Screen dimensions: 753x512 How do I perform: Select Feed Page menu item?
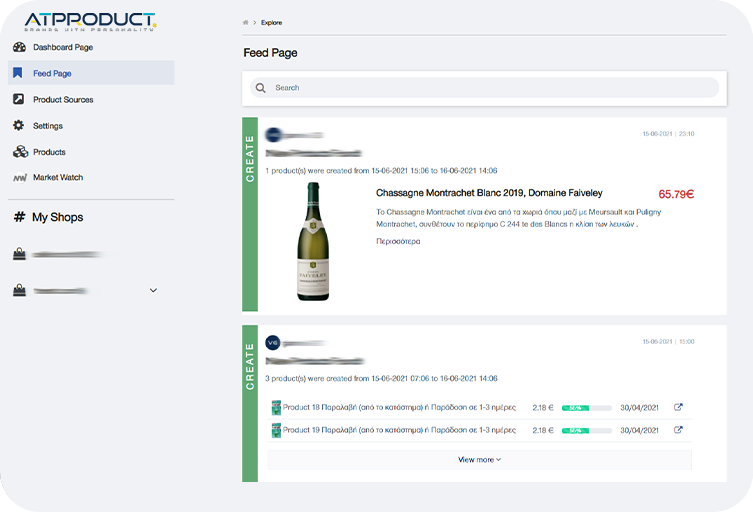coord(91,73)
